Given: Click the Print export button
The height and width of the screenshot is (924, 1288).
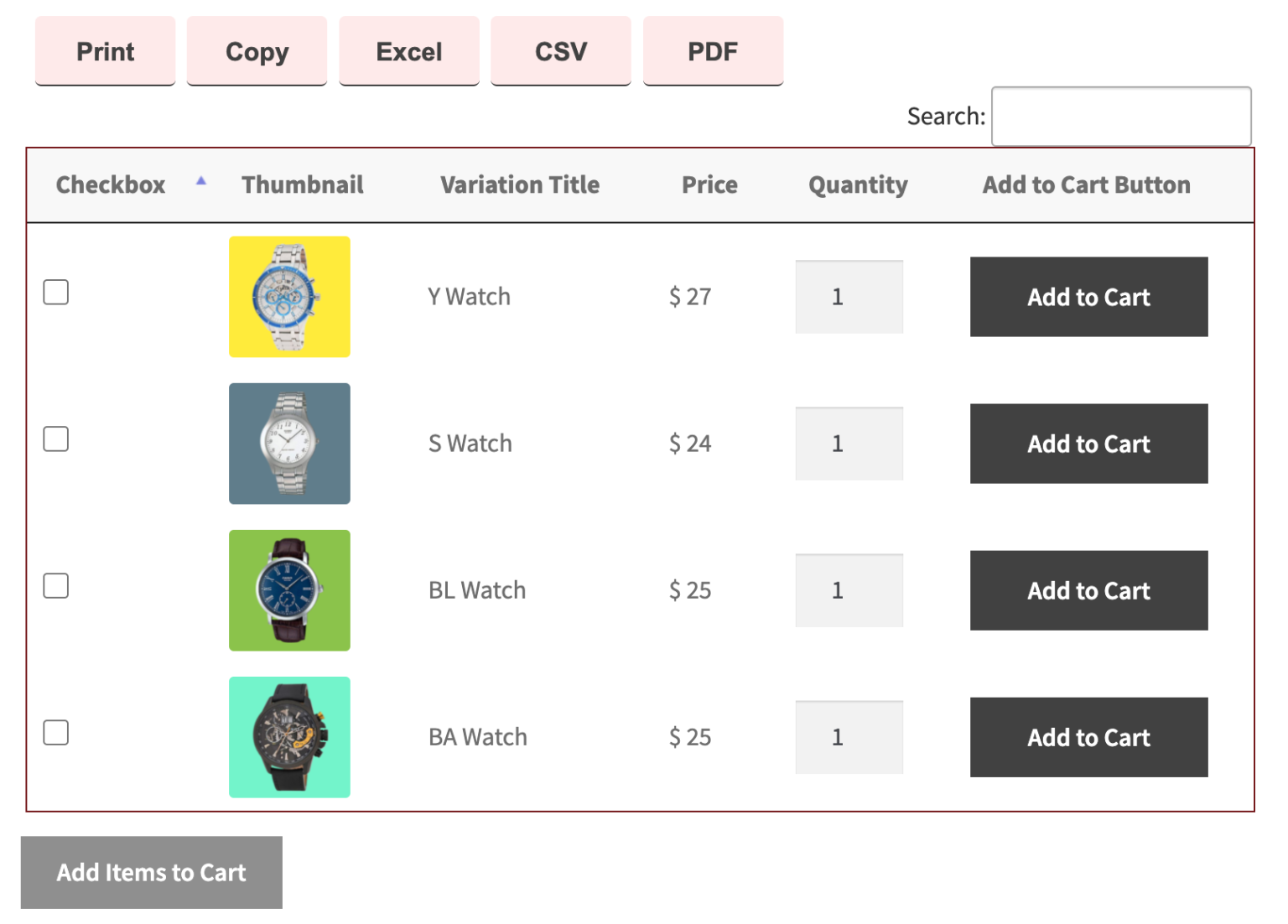Looking at the screenshot, I should (105, 51).
